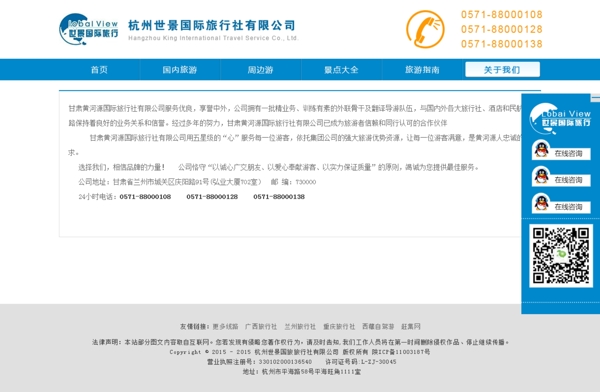
Task: Click the orange telephone icon
Action: coord(425,29)
